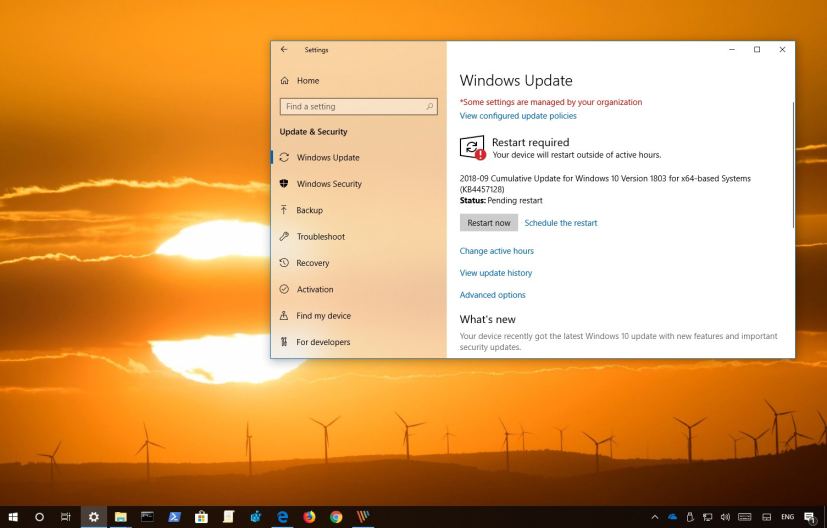Show hidden system tray icons
This screenshot has width=827, height=528.
point(655,517)
